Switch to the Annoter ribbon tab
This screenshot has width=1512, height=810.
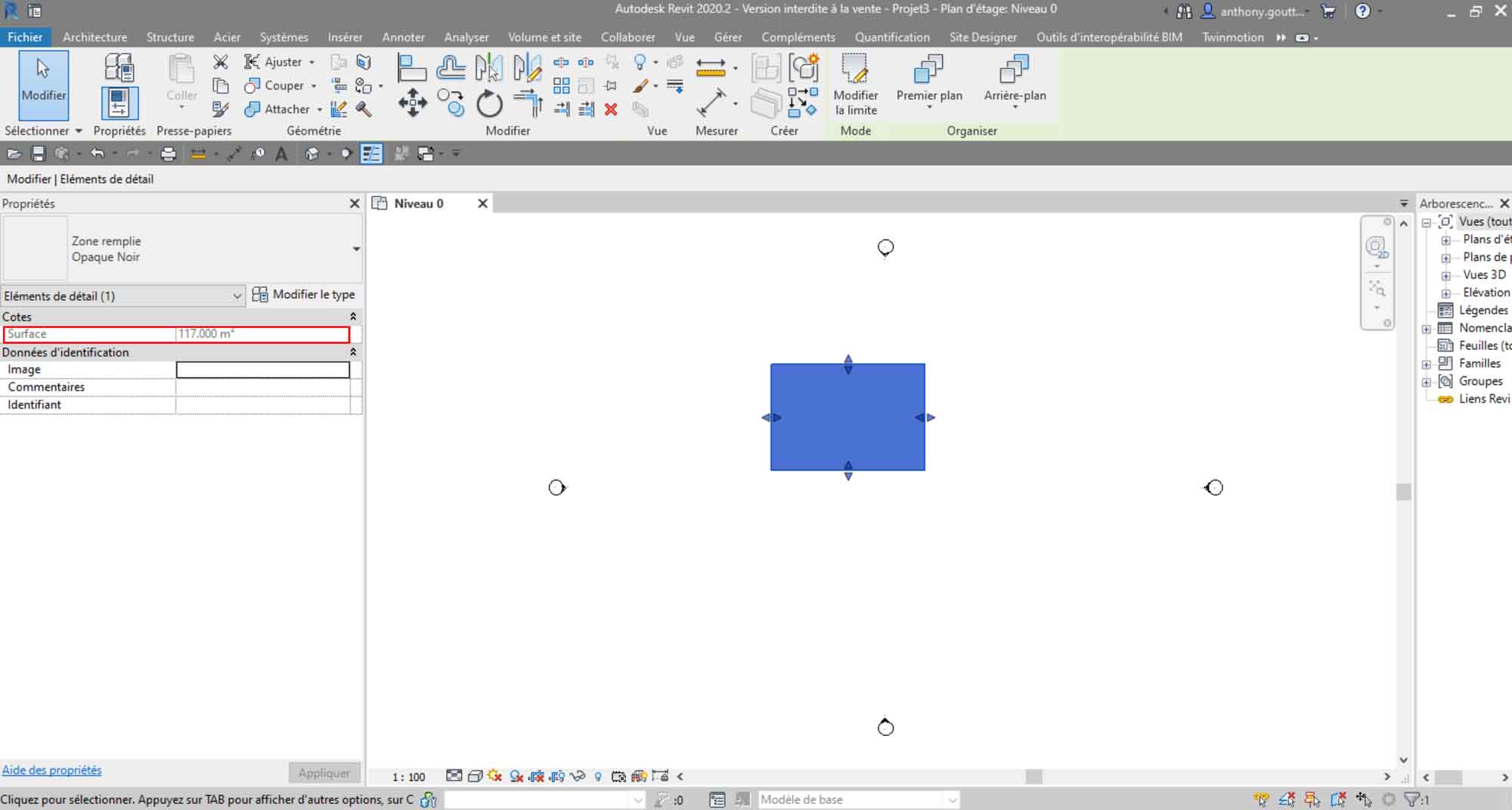tap(403, 37)
